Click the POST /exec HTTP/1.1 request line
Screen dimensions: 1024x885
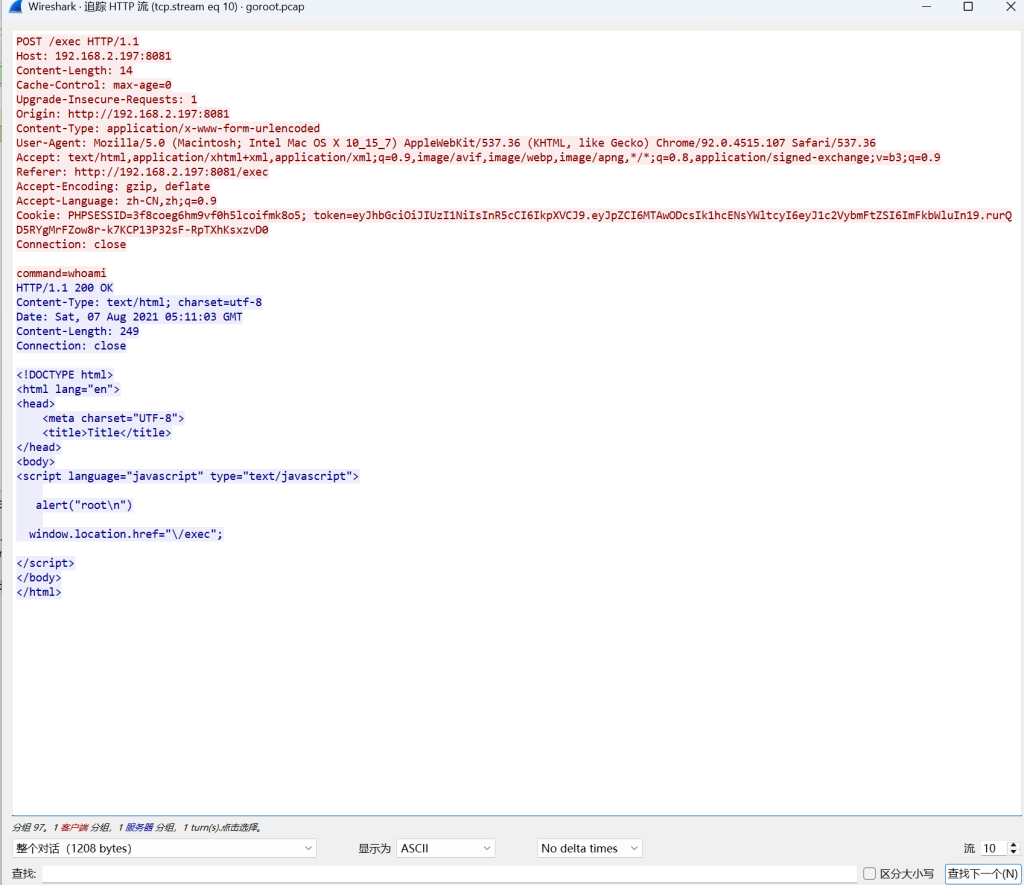pyautogui.click(x=77, y=42)
